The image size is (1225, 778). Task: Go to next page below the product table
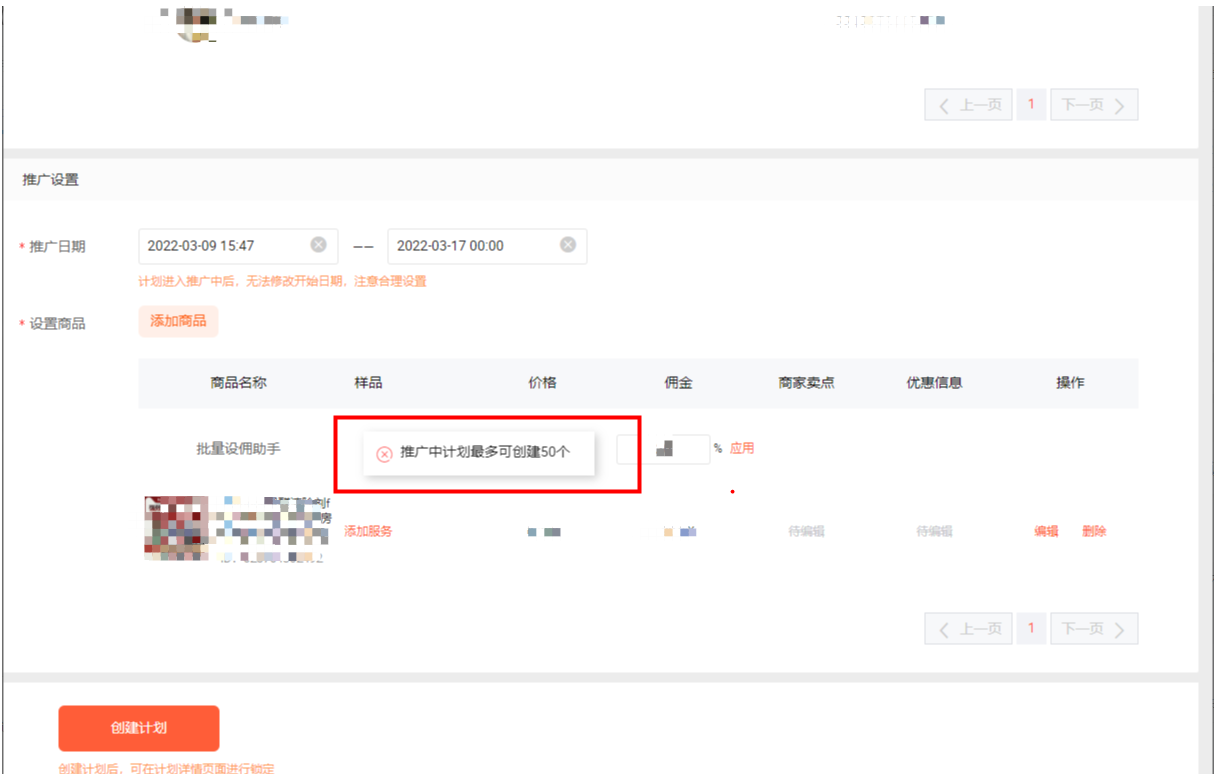1093,629
